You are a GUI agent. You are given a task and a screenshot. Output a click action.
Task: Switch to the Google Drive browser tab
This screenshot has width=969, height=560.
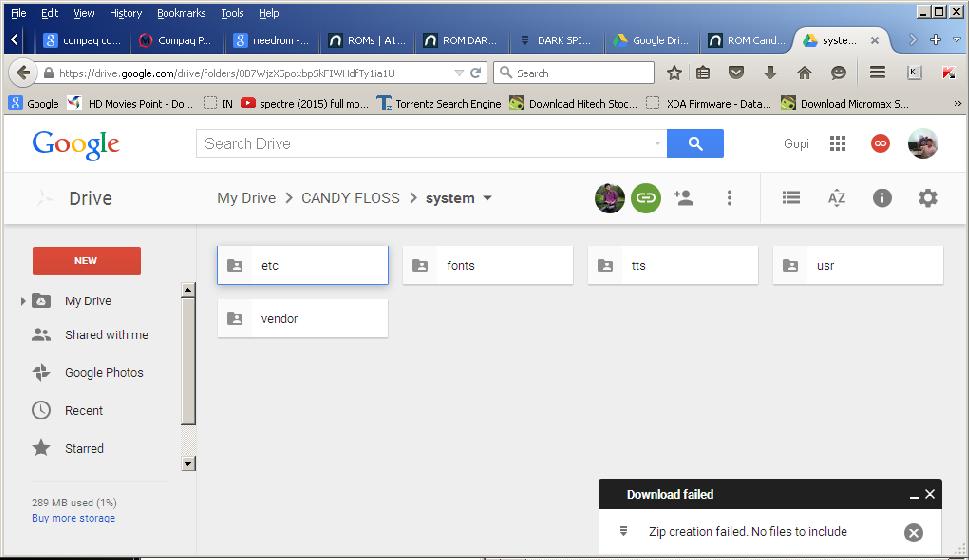[x=650, y=41]
